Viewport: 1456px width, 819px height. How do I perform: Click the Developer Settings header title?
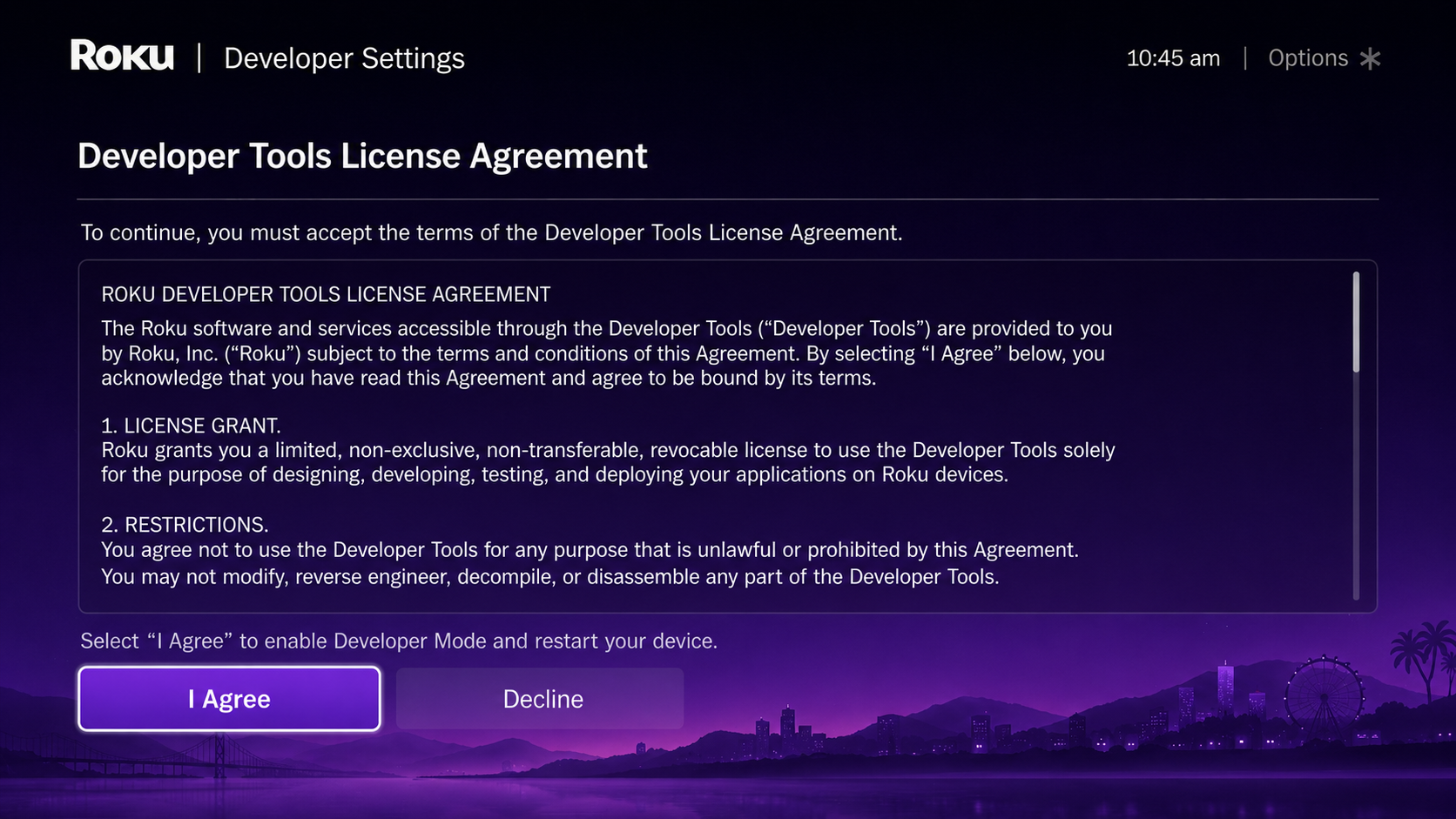tap(344, 58)
